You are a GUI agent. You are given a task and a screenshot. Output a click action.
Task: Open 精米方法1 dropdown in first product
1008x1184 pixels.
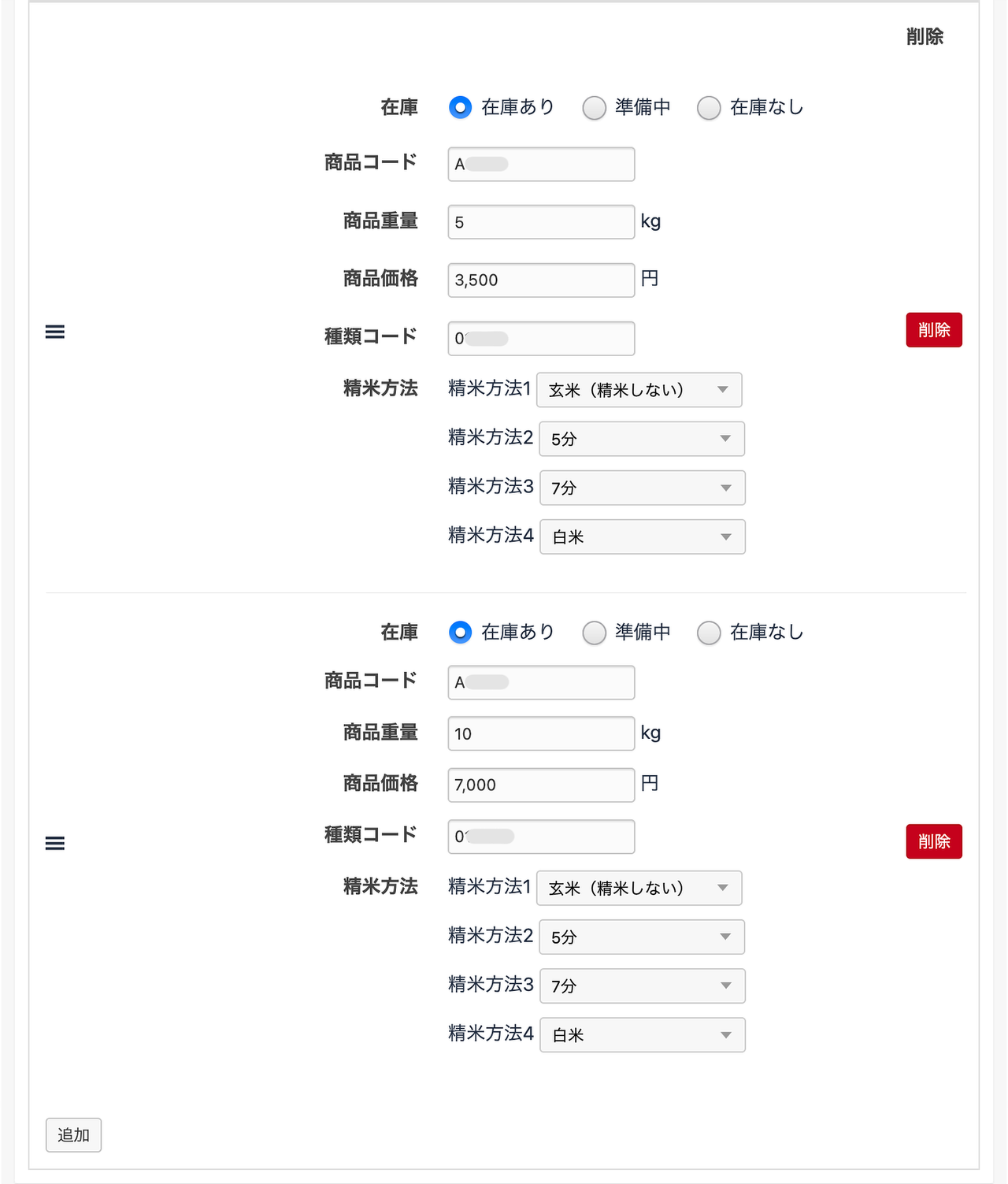639,390
